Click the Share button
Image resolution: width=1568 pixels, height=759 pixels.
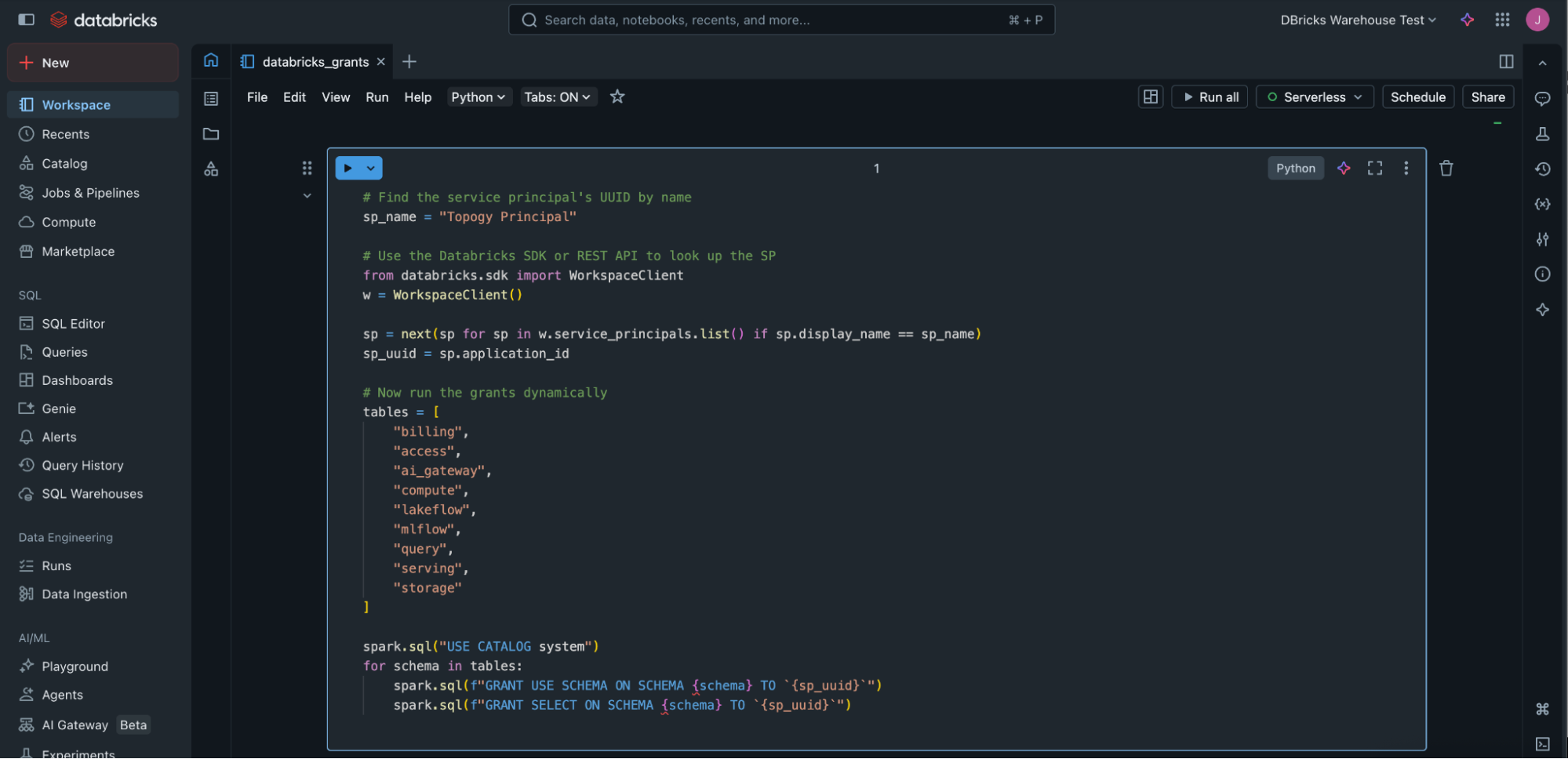(1487, 96)
